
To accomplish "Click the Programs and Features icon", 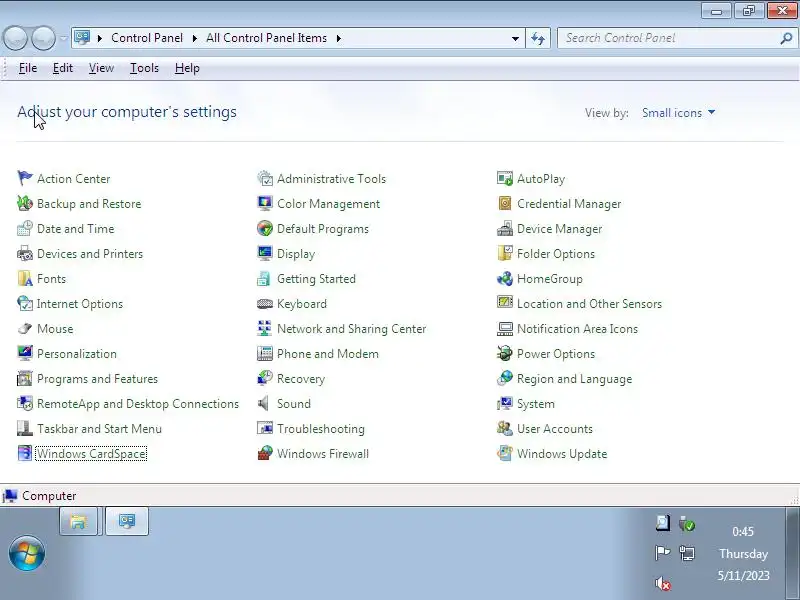I will click(x=24, y=379).
